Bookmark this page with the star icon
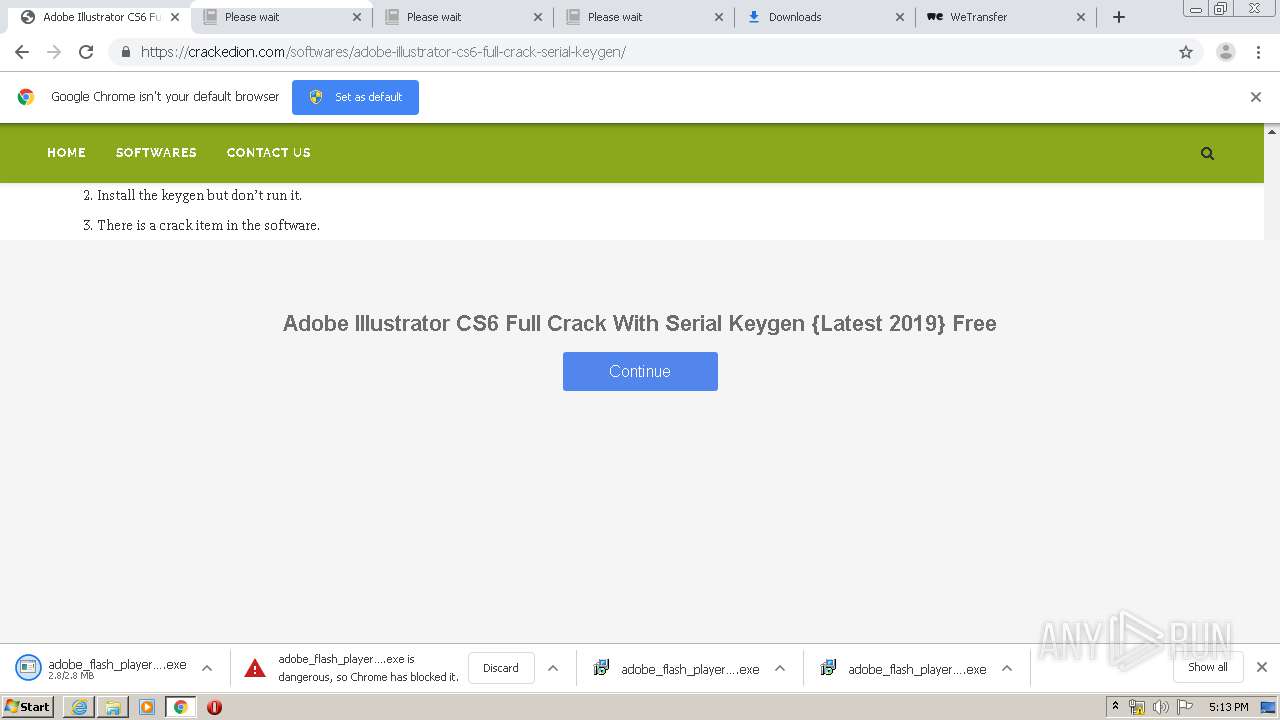This screenshot has height=720, width=1280. pos(1186,52)
